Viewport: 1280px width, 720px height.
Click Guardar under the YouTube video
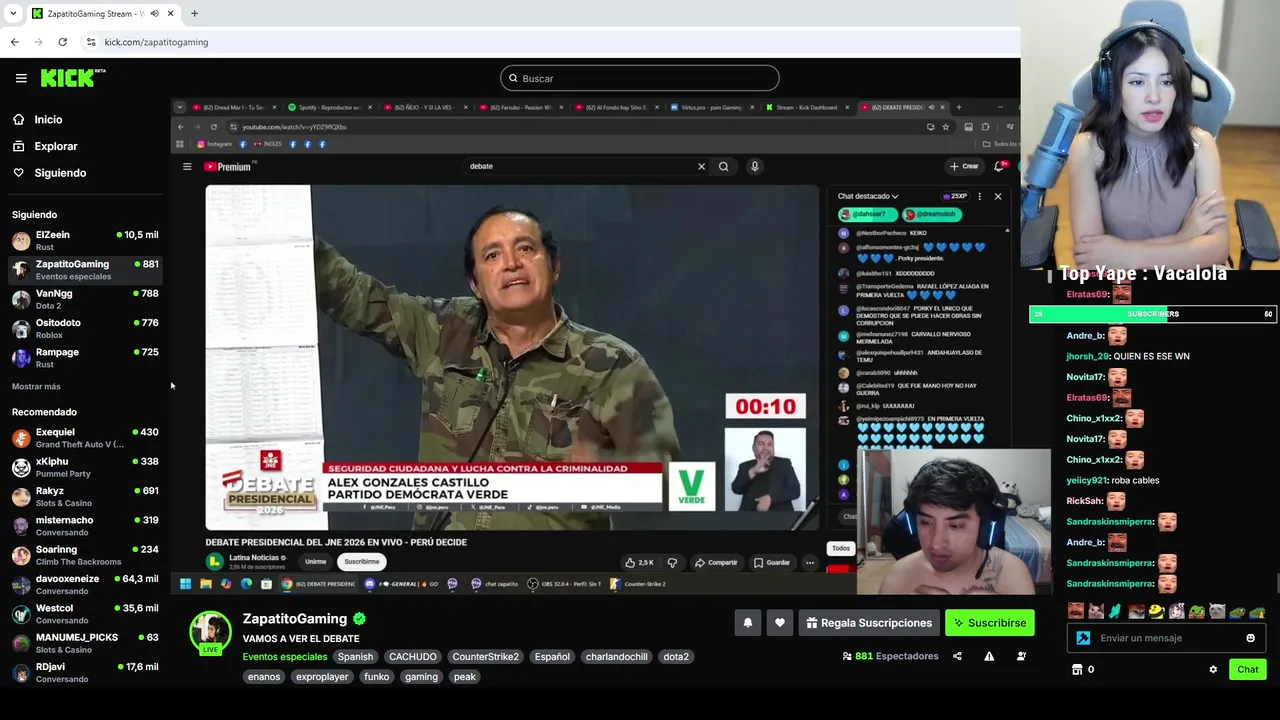pos(771,562)
